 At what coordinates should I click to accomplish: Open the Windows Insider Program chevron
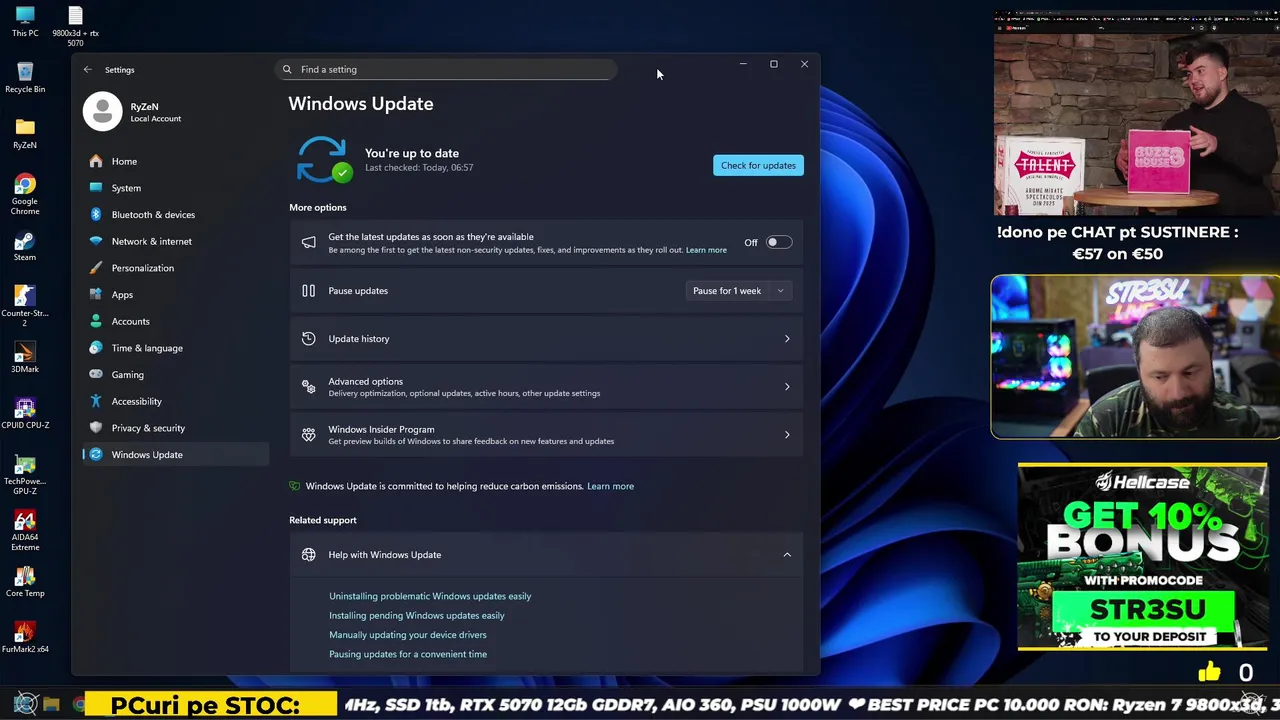(x=787, y=435)
